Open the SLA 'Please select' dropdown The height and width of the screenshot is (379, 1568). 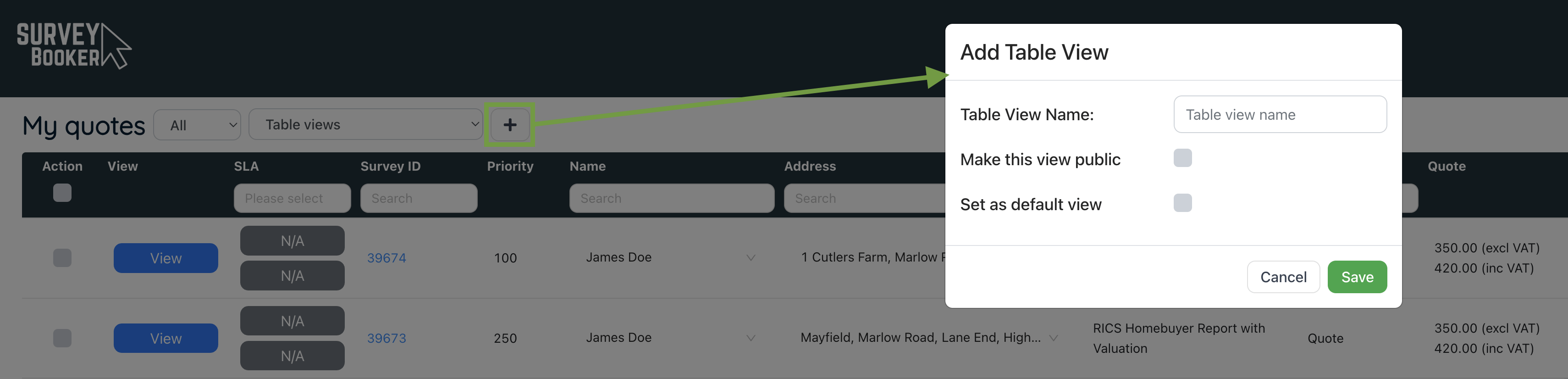292,198
